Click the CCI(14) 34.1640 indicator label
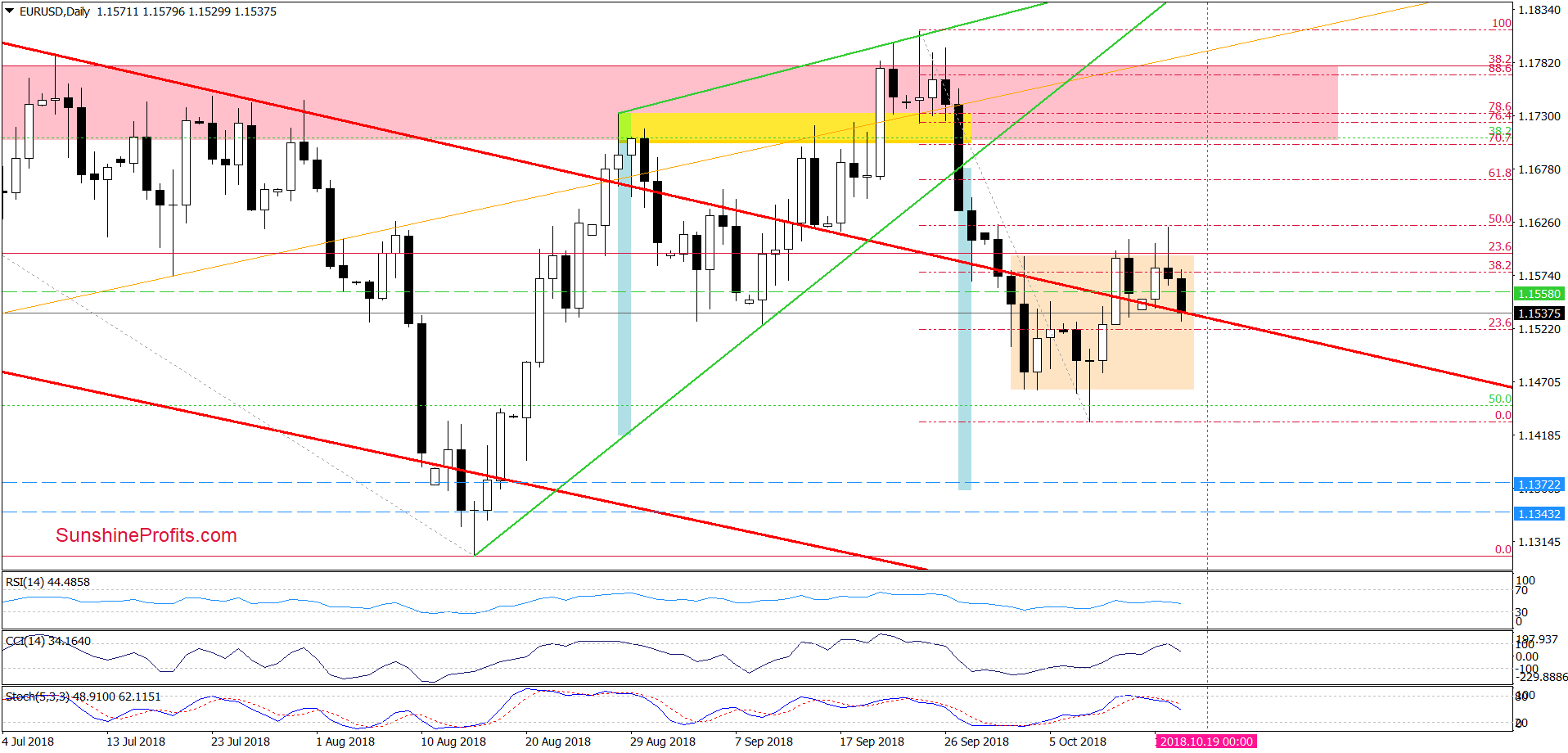This screenshot has width=1568, height=753. click(x=47, y=641)
